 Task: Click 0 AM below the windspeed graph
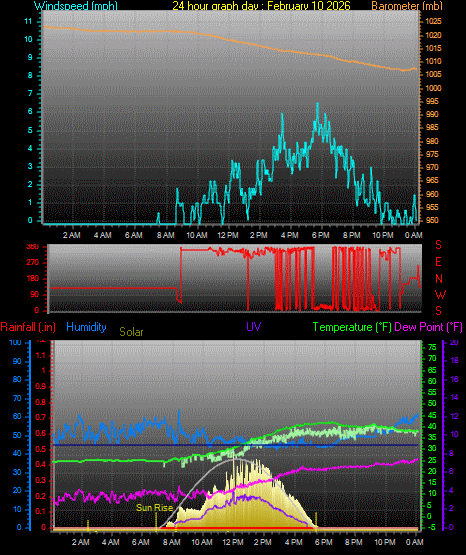click(x=413, y=235)
